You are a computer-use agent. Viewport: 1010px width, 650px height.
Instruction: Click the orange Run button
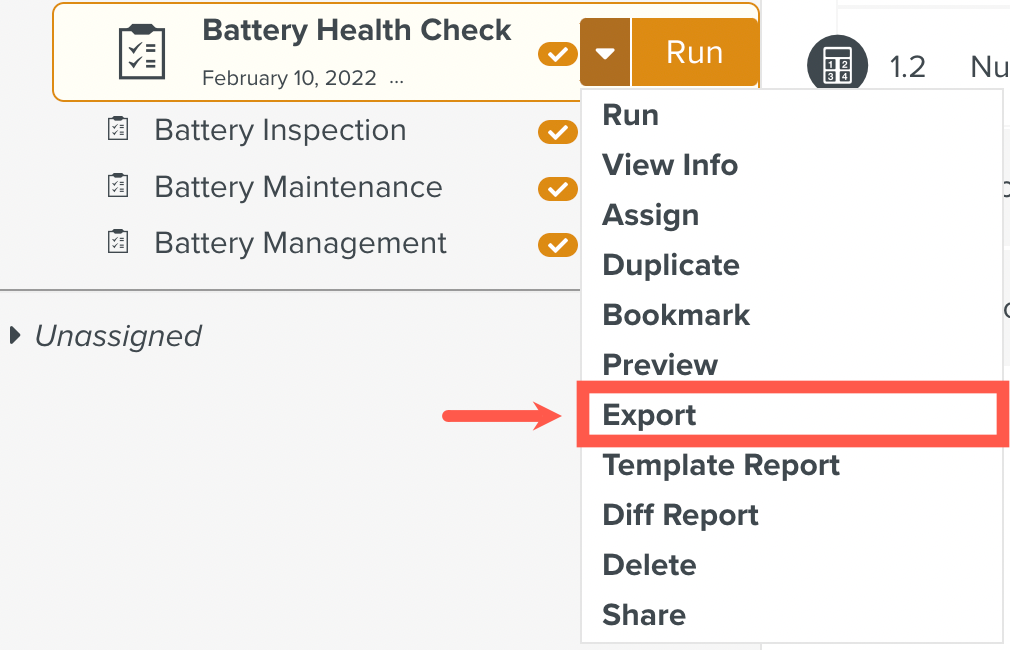[x=694, y=52]
